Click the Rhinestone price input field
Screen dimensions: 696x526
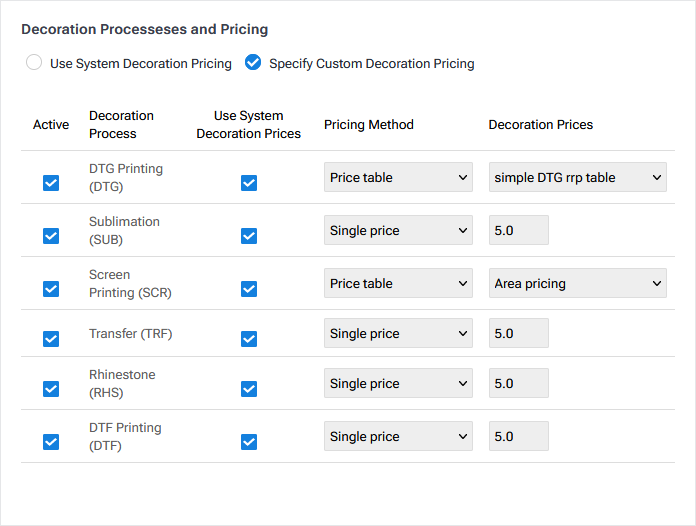click(x=519, y=383)
